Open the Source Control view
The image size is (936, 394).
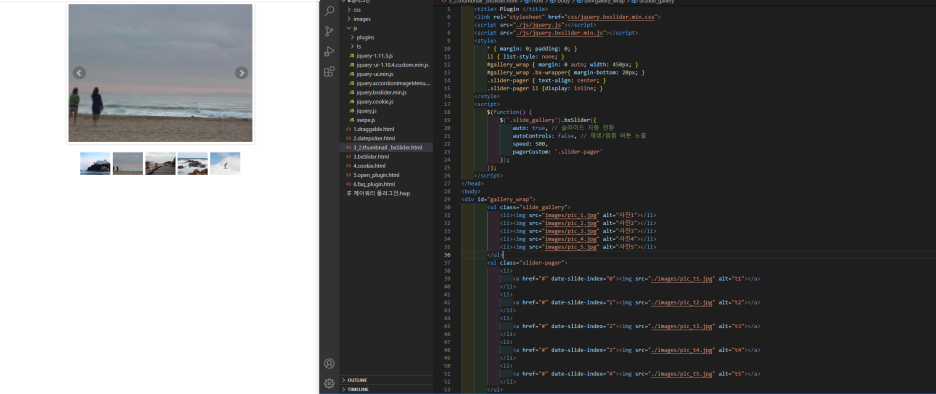pyautogui.click(x=329, y=31)
